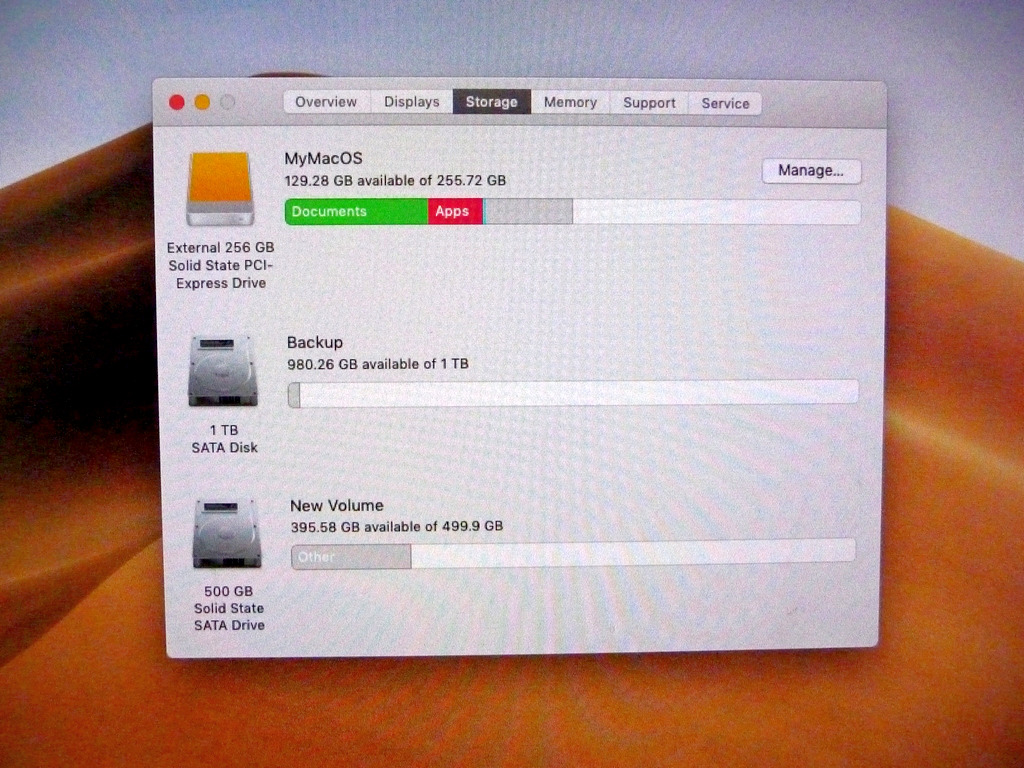Select the Storage tab
Viewport: 1024px width, 768px height.
(x=492, y=102)
